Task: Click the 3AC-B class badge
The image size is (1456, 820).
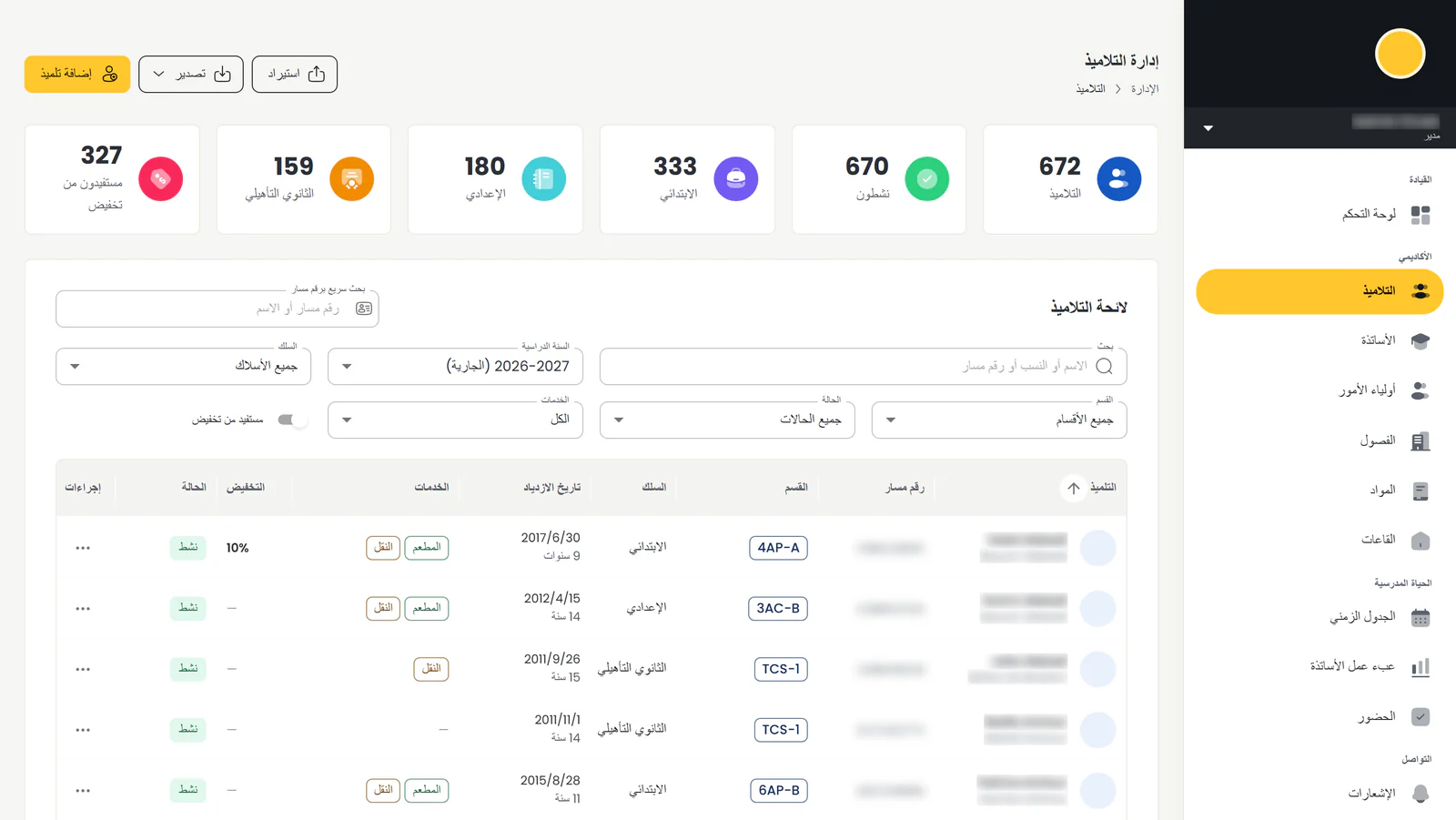Action: [778, 608]
